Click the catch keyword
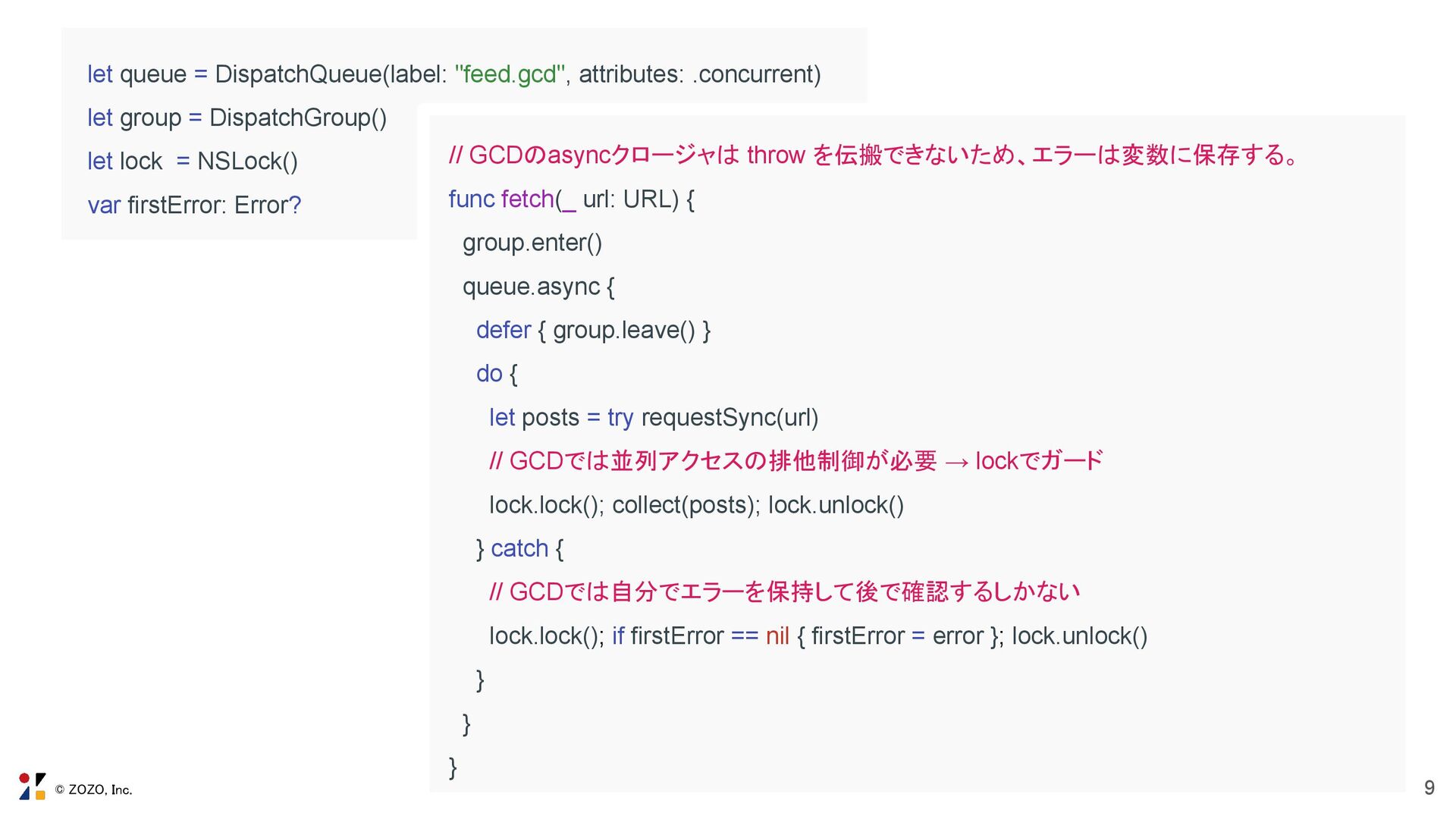This screenshot has height=819, width=1456. point(519,548)
